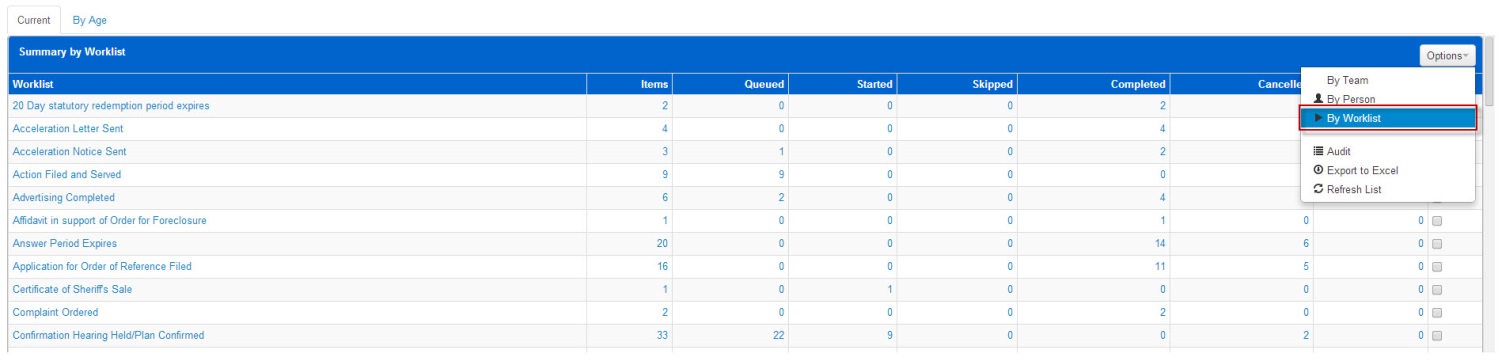Click the 22 queued Confirmation Hearing count
The width and height of the screenshot is (1502, 361).
point(778,335)
